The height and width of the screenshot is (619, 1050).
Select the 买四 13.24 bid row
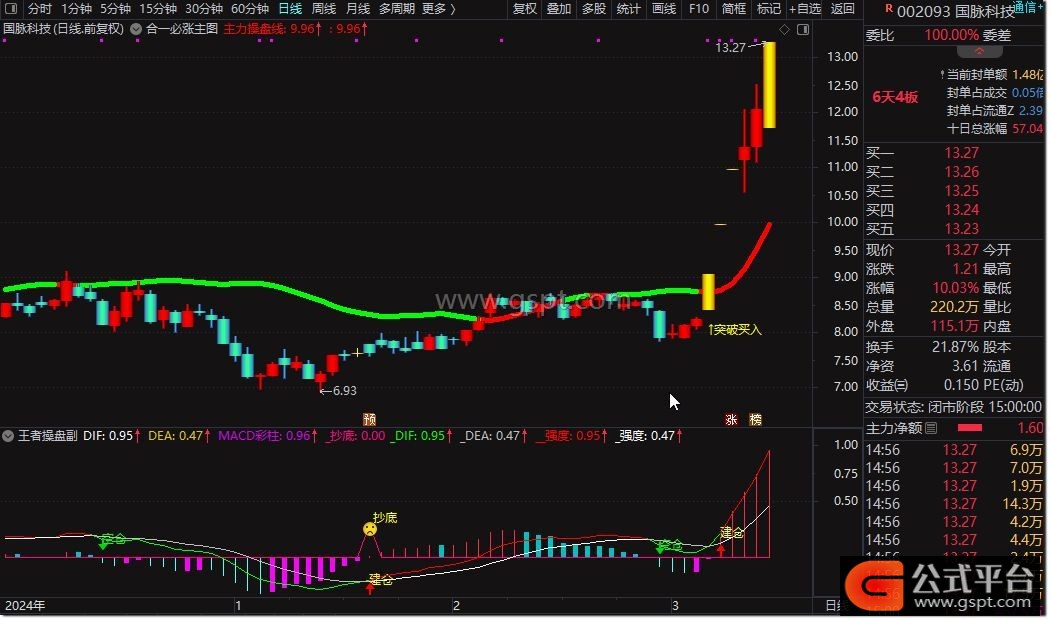pos(955,210)
